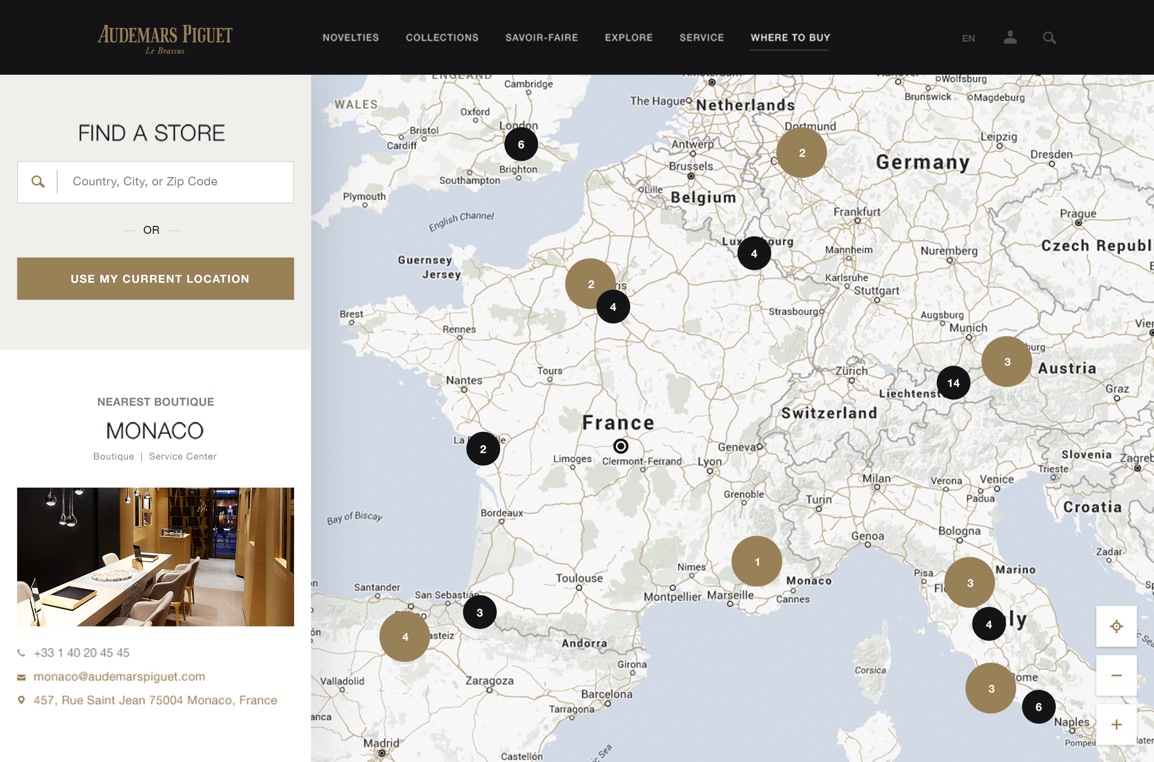
Task: Select the Monaco gold marker showing 1
Action: [x=757, y=561]
